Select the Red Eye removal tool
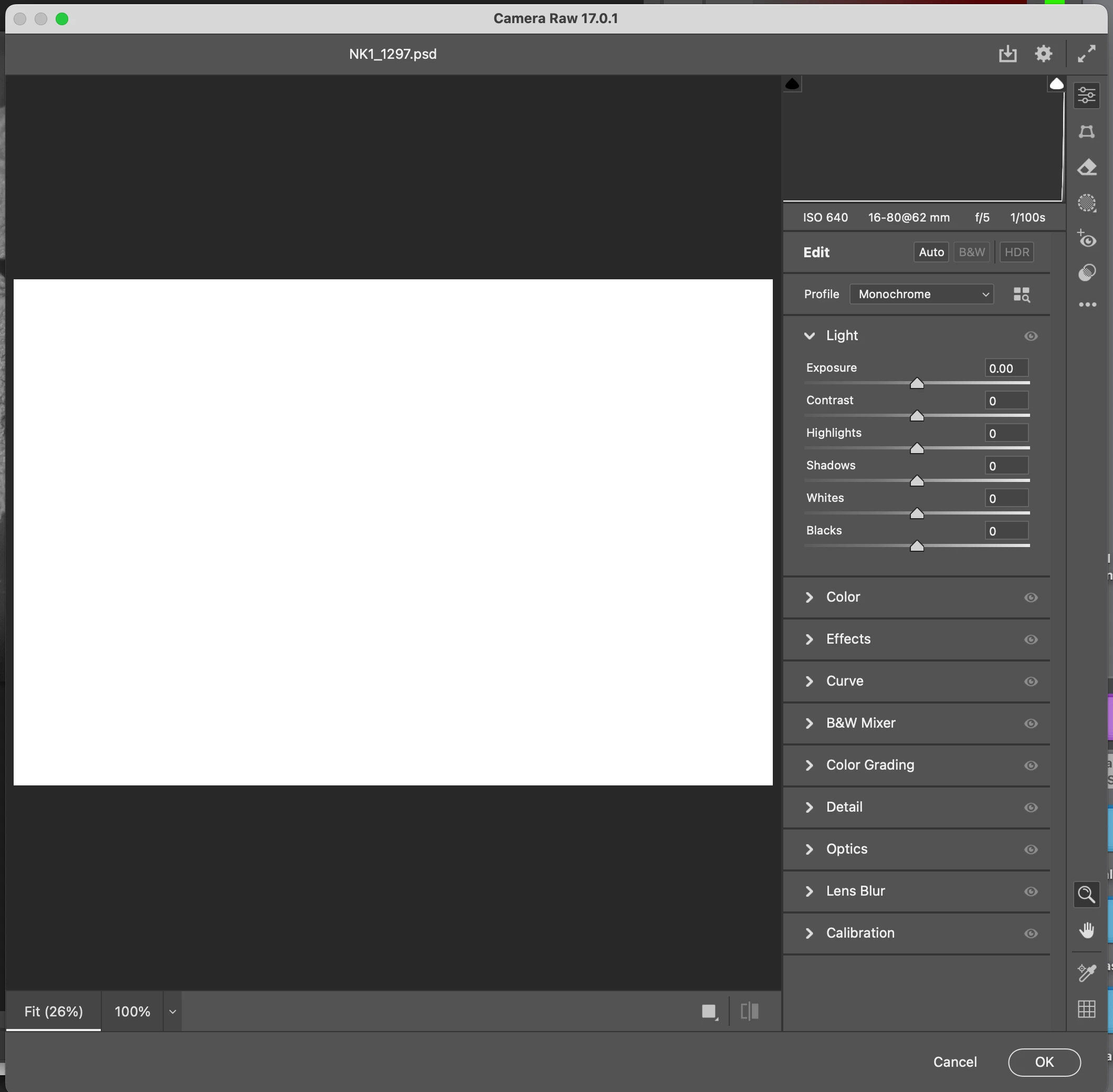This screenshot has width=1113, height=1092. (1086, 238)
